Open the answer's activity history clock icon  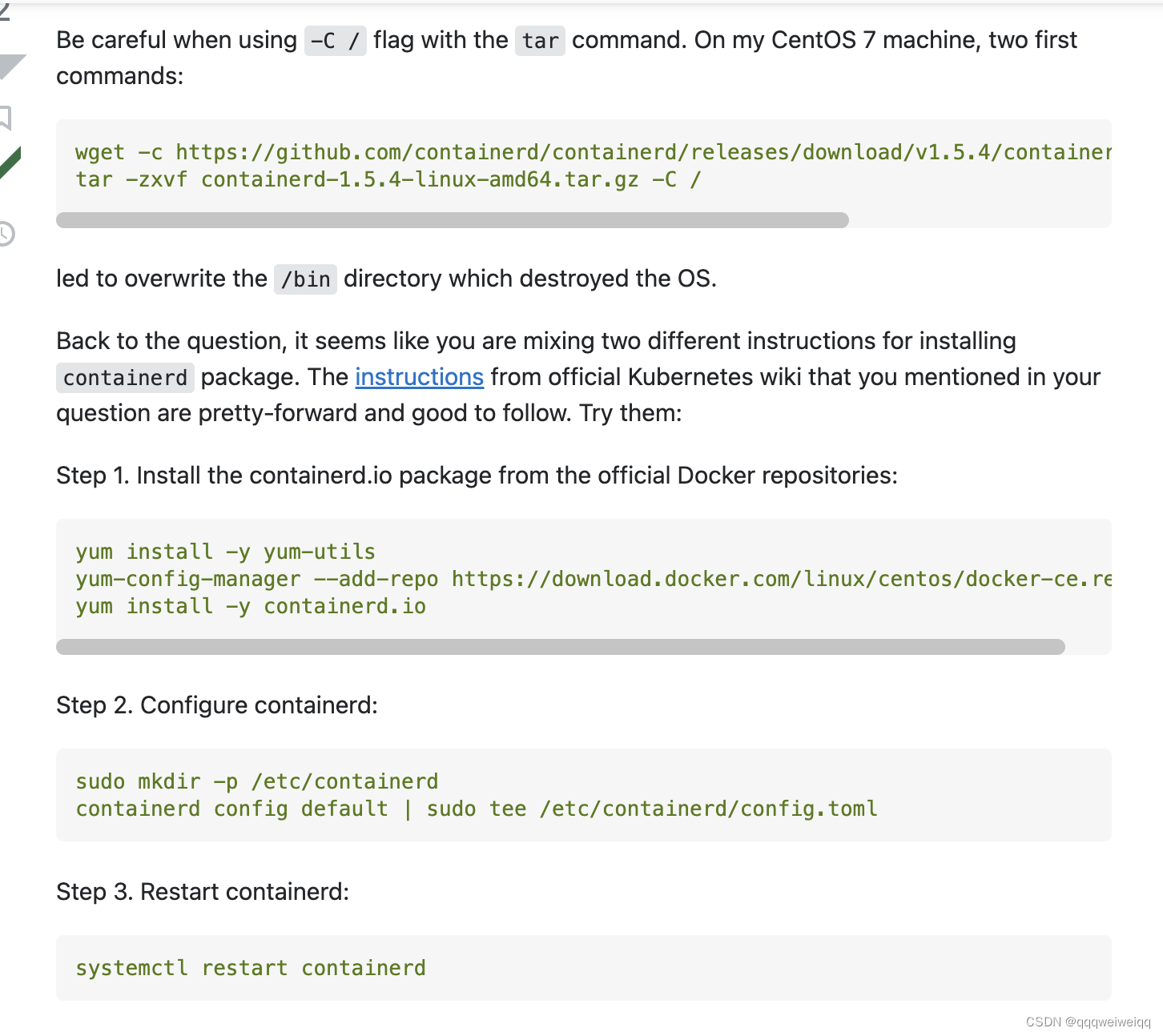[6, 234]
